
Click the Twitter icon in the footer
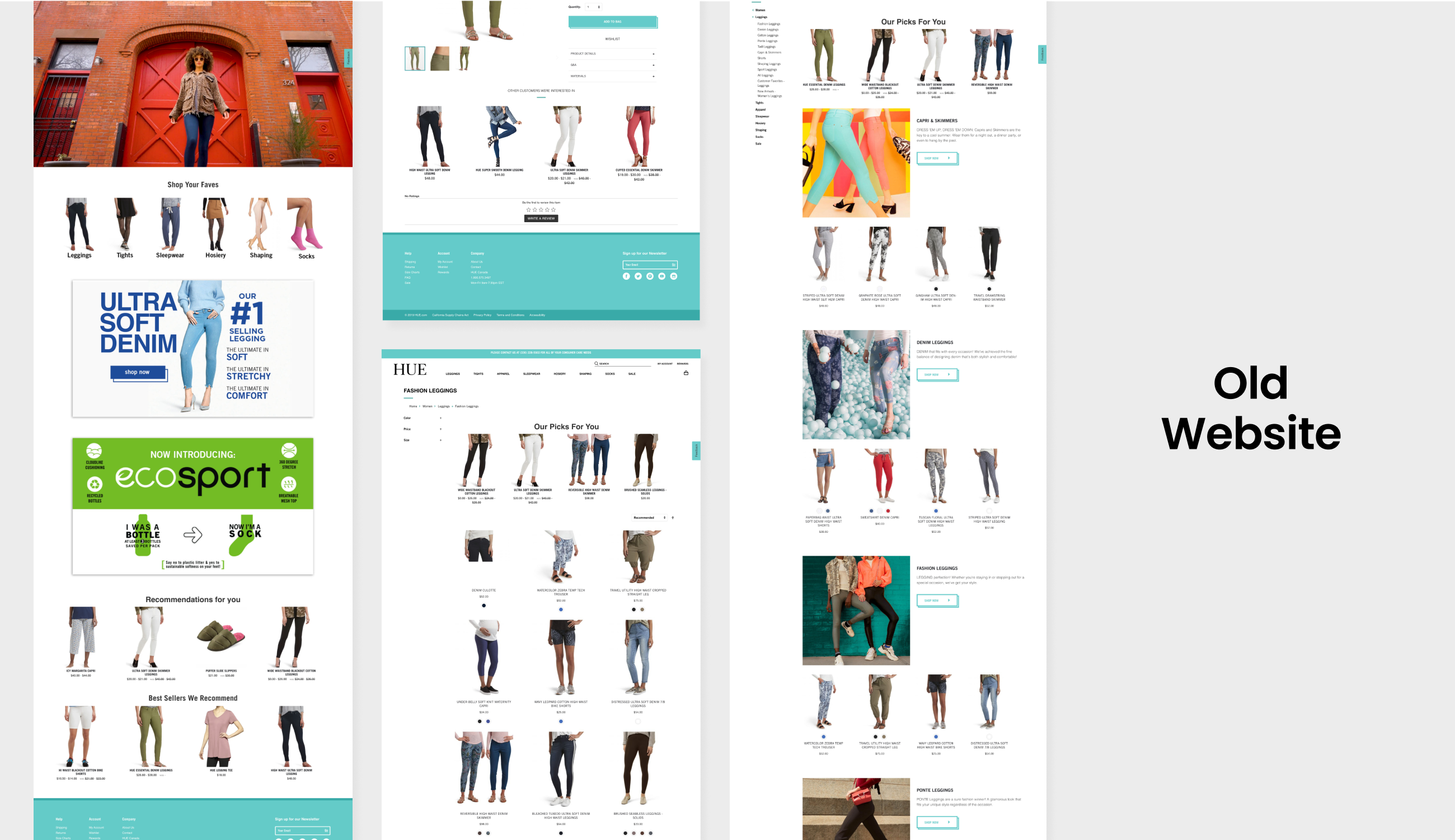[x=638, y=276]
